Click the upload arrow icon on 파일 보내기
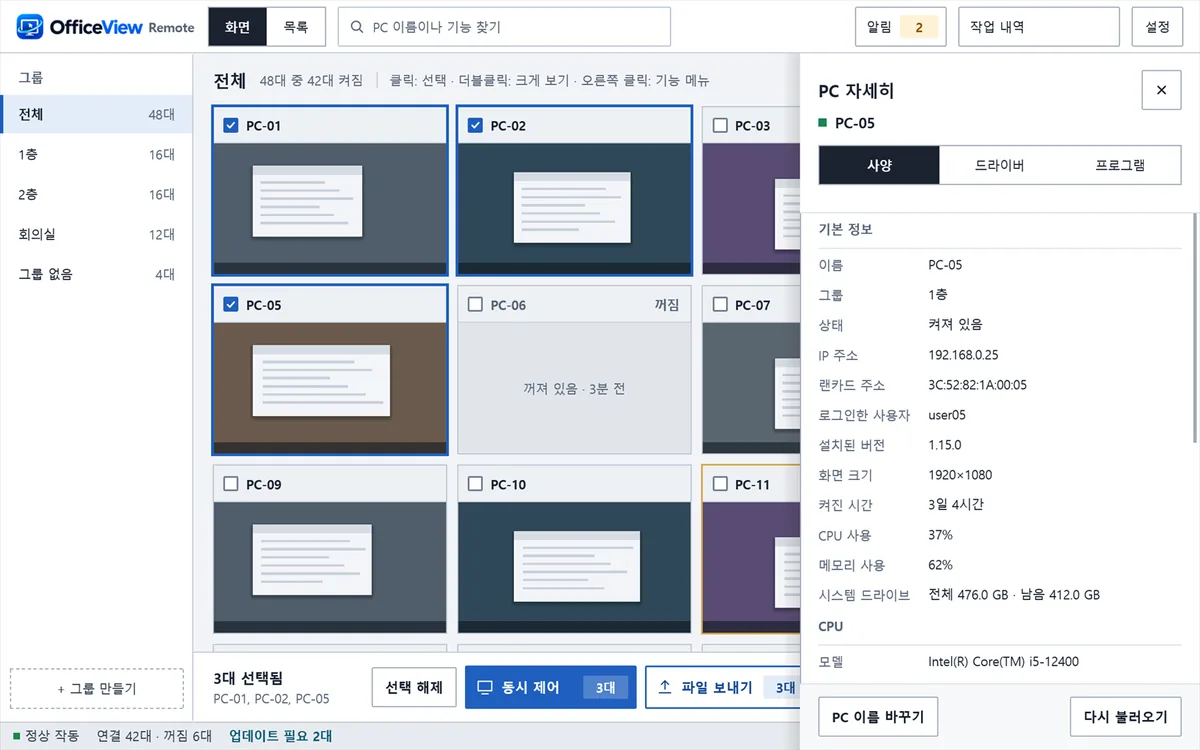Viewport: 1200px width, 750px height. (x=665, y=687)
